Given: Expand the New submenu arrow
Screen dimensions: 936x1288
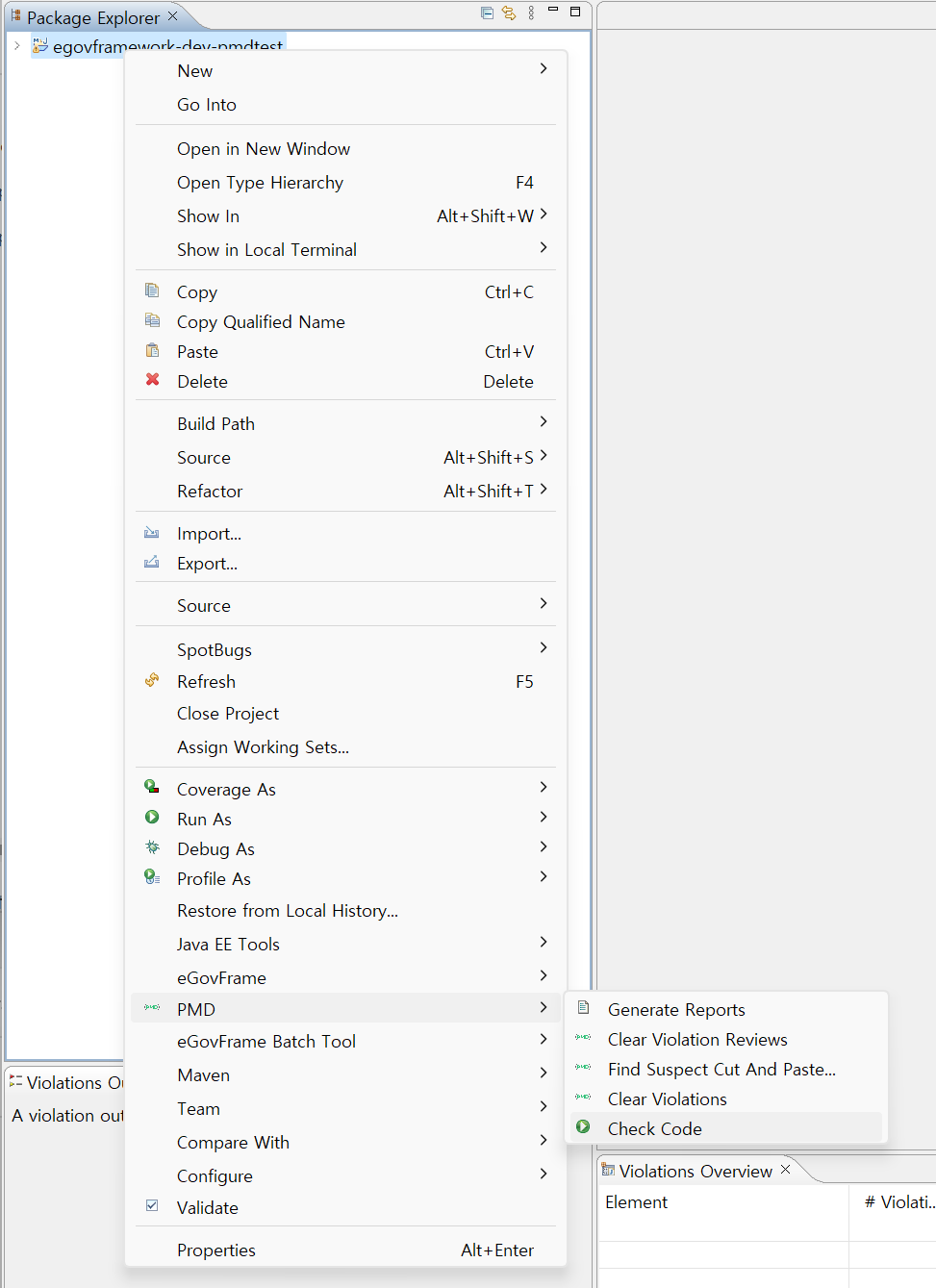Looking at the screenshot, I should coord(544,69).
